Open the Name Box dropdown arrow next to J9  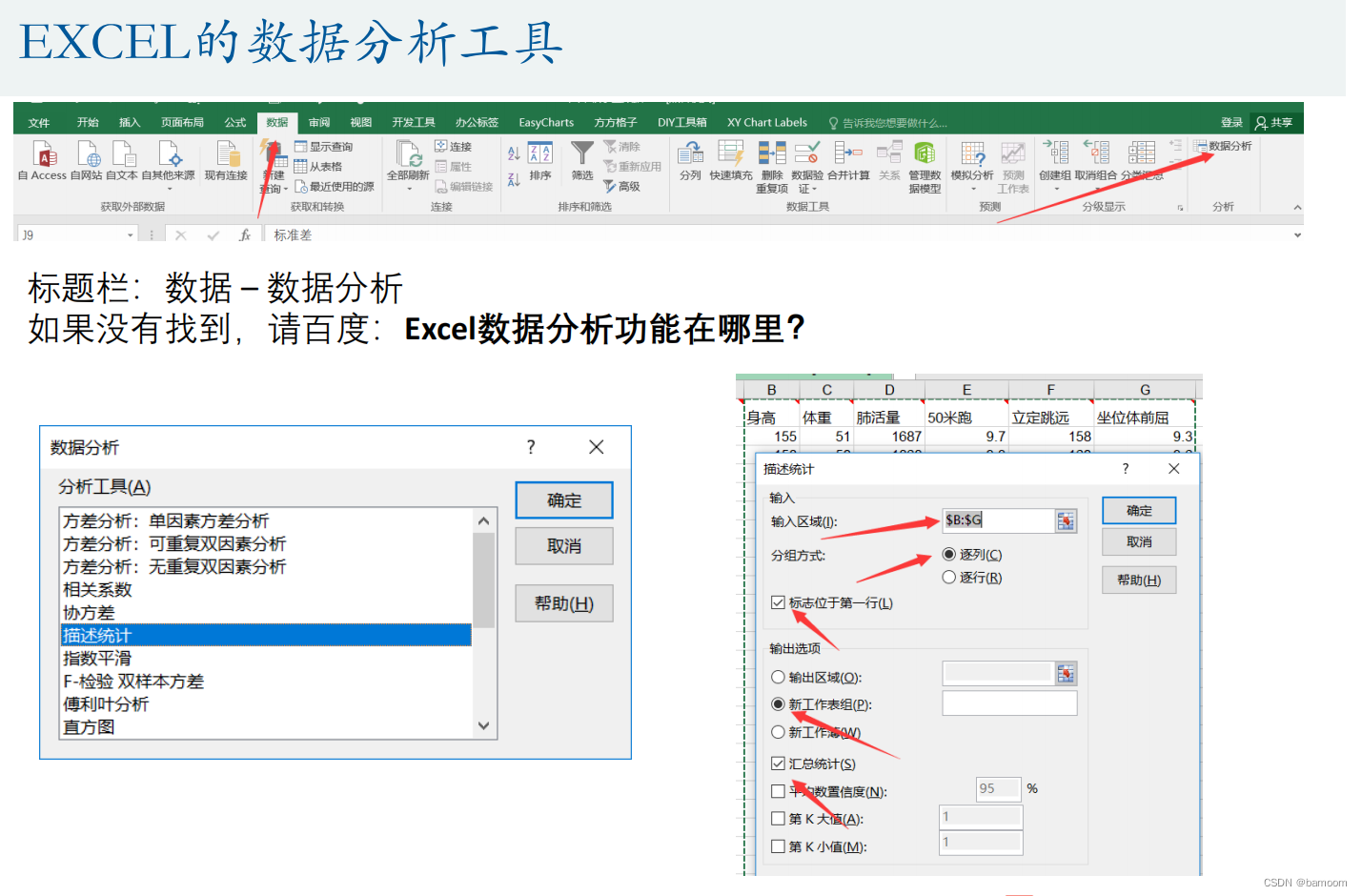coord(131,235)
